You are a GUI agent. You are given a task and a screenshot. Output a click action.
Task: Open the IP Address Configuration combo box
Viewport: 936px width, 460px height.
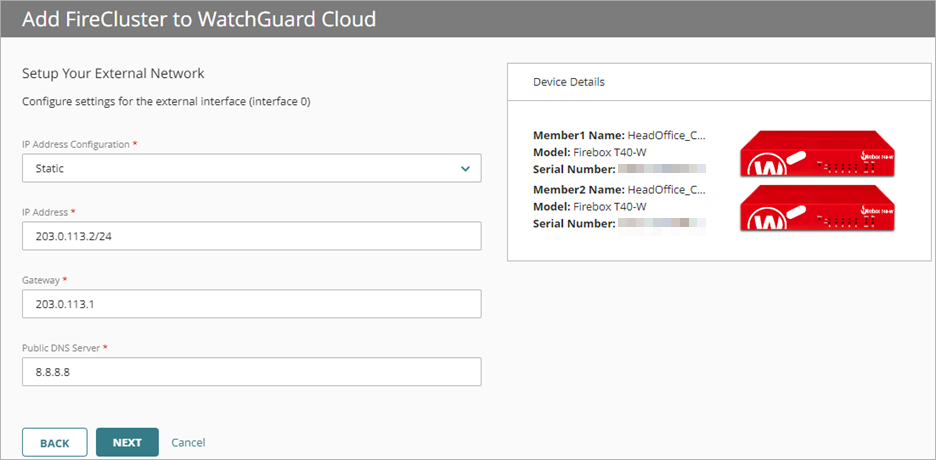[250, 169]
